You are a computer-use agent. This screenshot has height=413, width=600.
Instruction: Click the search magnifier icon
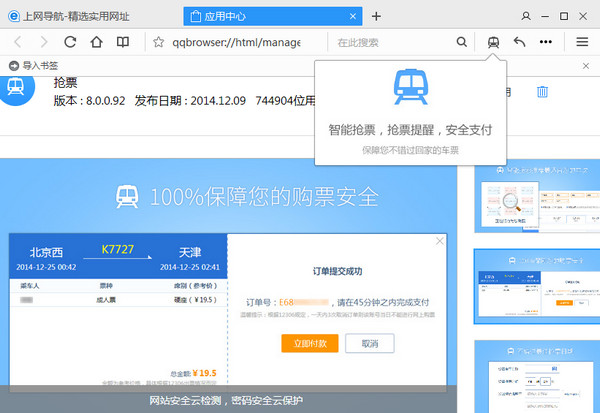pyautogui.click(x=462, y=42)
